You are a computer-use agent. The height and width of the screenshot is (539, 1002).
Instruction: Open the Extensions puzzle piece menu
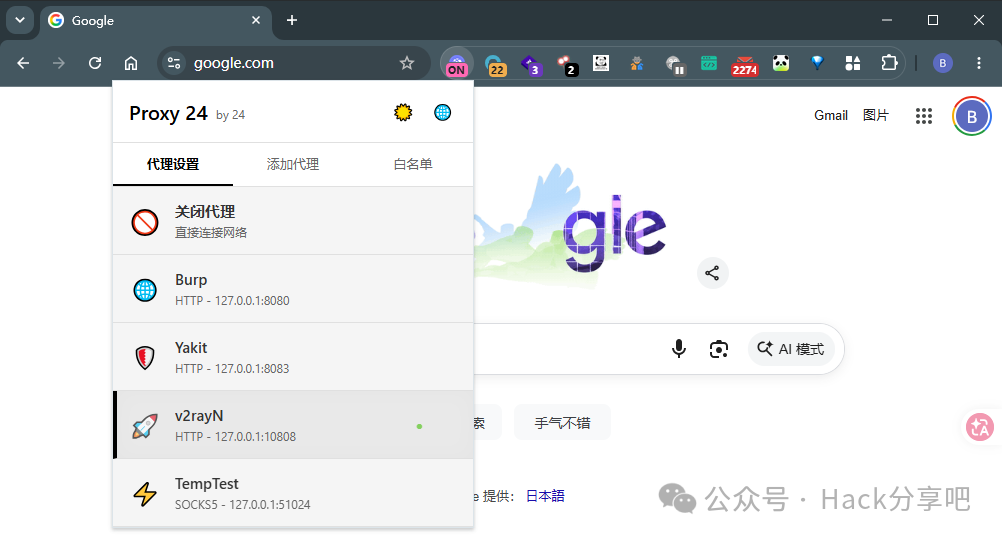(889, 63)
